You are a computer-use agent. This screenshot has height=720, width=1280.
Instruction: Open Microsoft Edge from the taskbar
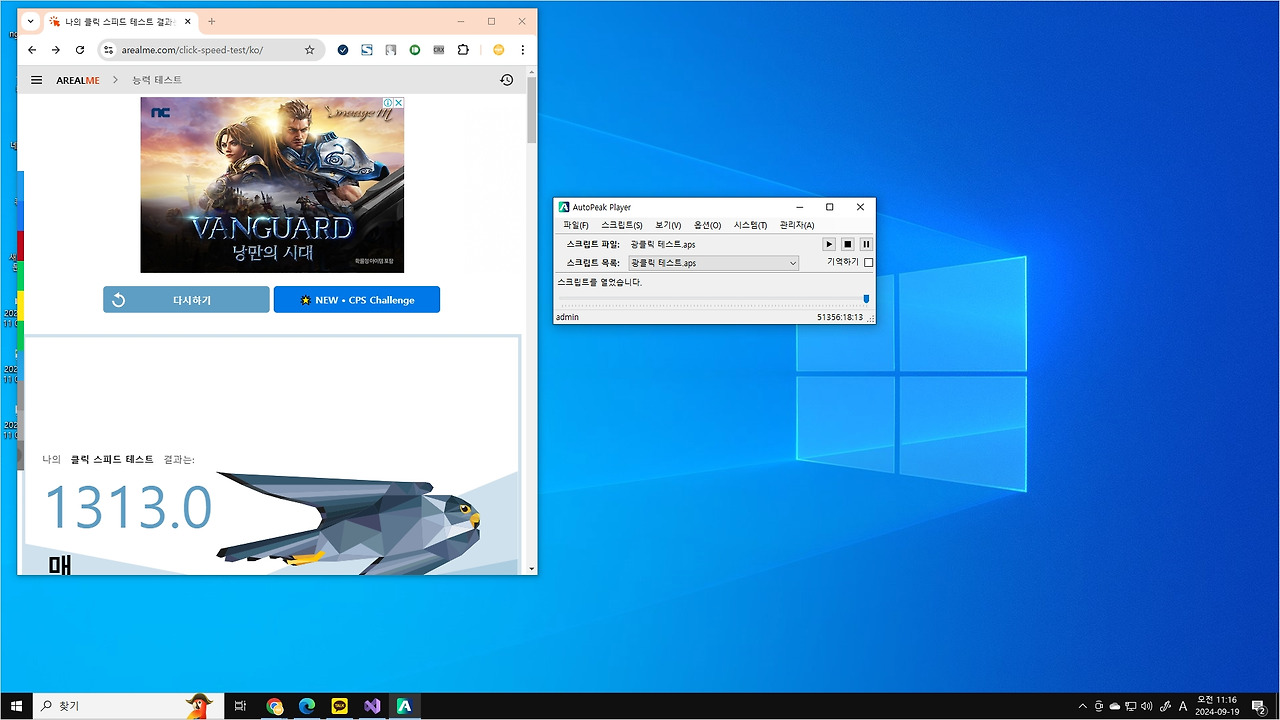click(307, 706)
